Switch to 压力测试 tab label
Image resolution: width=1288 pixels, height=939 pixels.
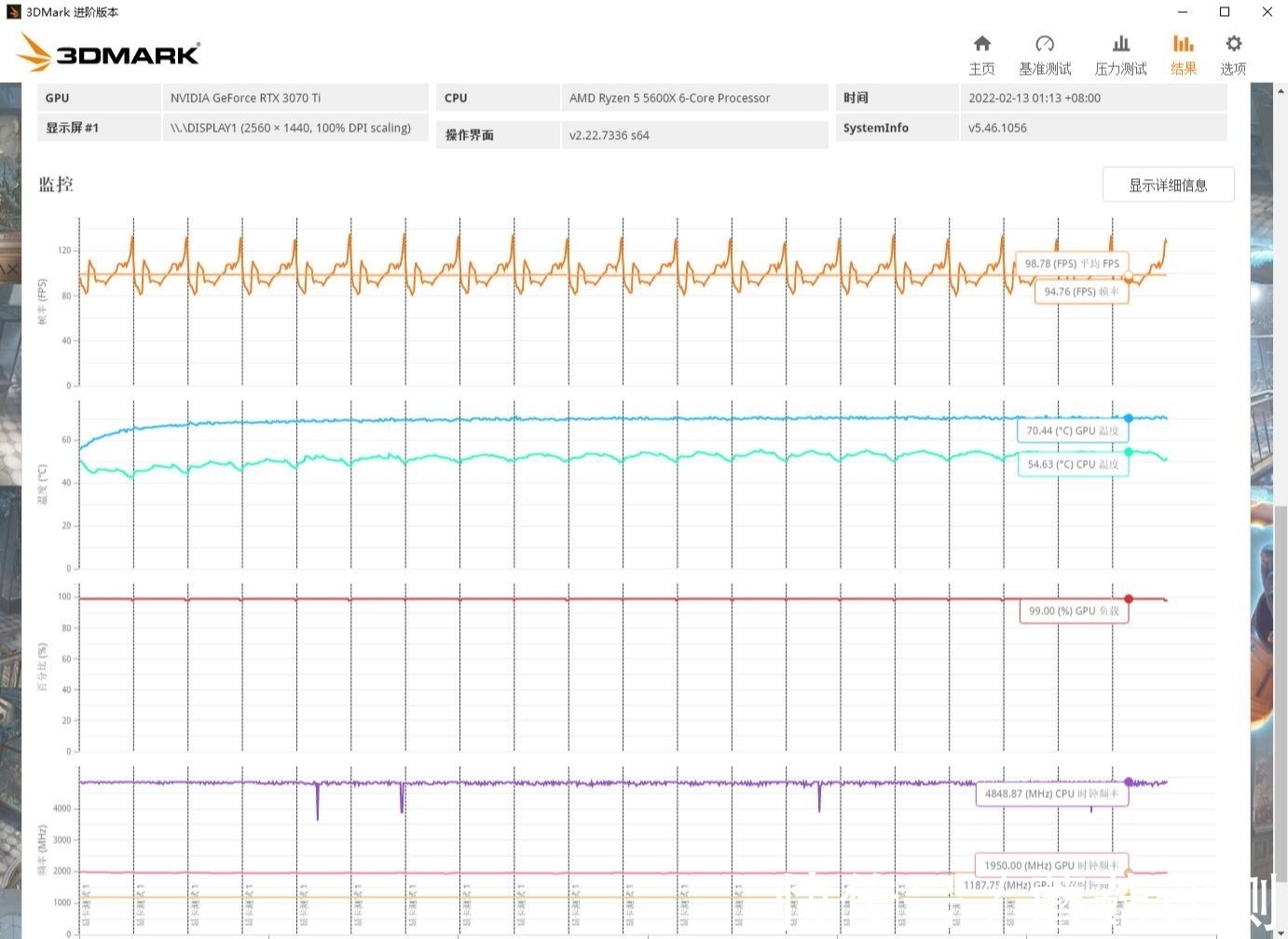pos(1120,69)
